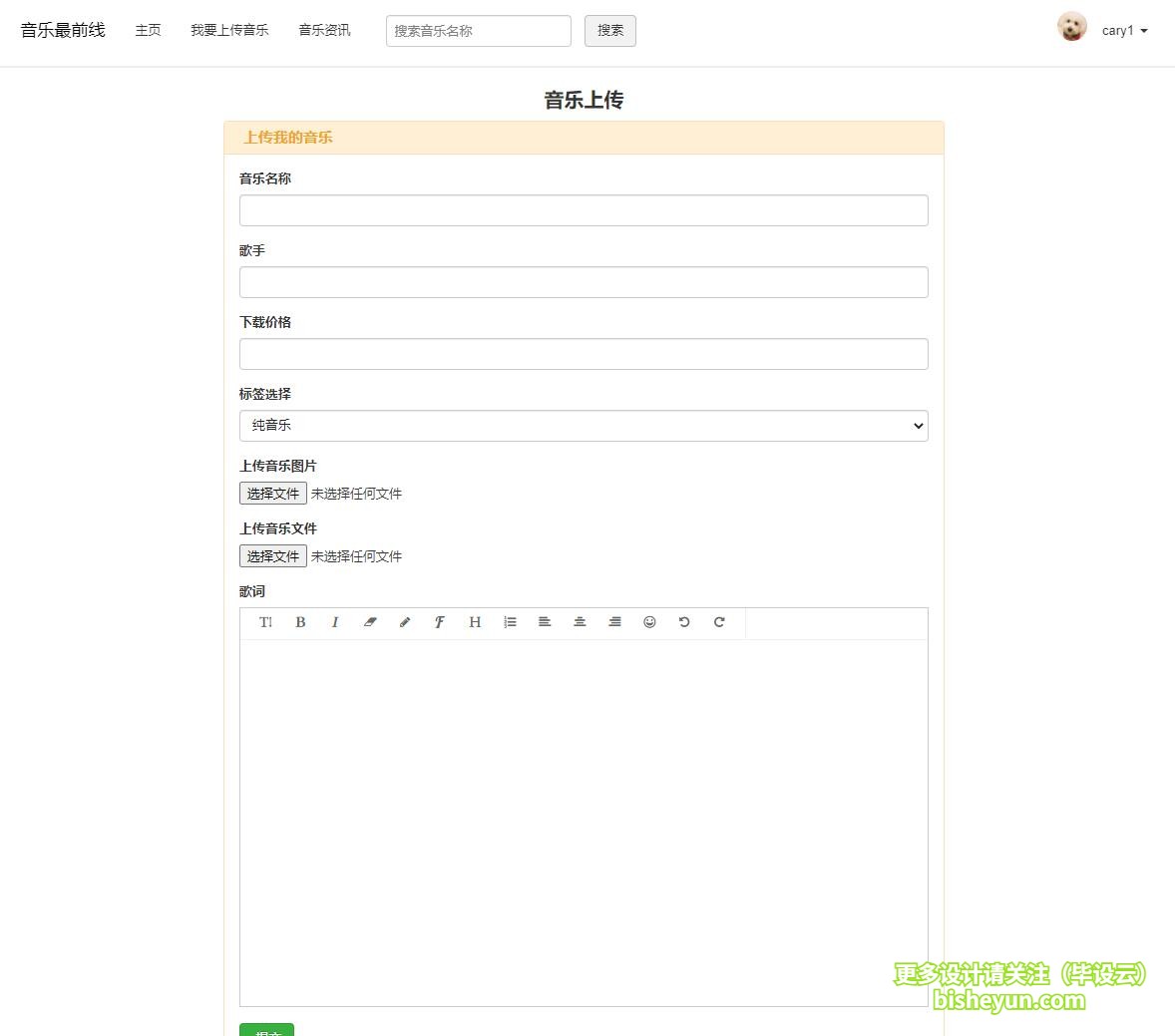Align lyrics text to the left
This screenshot has height=1036, width=1175.
tap(545, 622)
